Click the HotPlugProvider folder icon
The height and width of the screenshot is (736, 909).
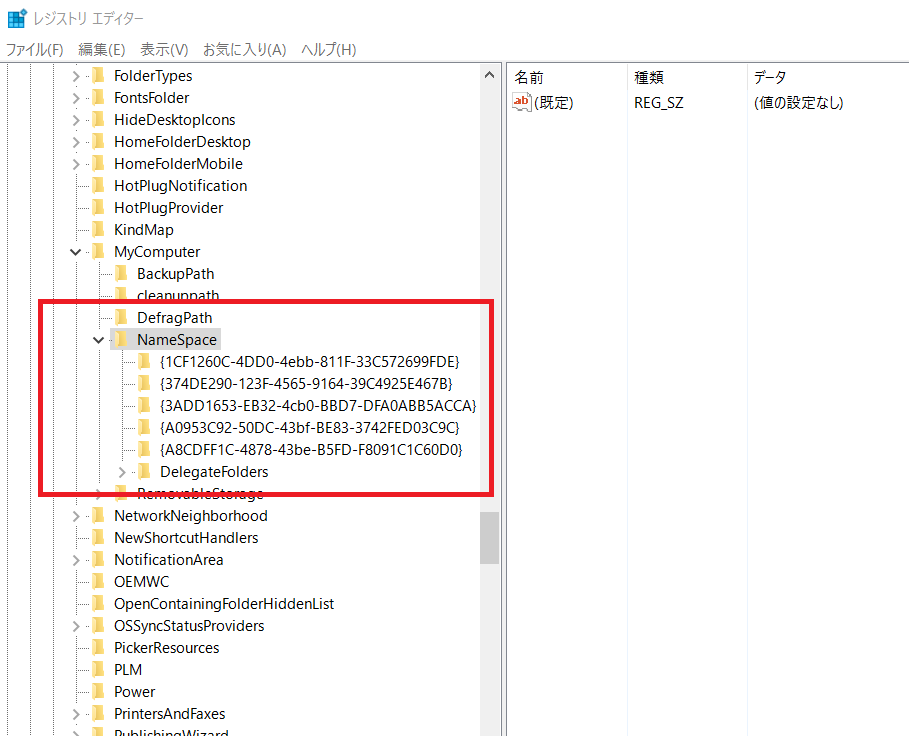coord(99,207)
